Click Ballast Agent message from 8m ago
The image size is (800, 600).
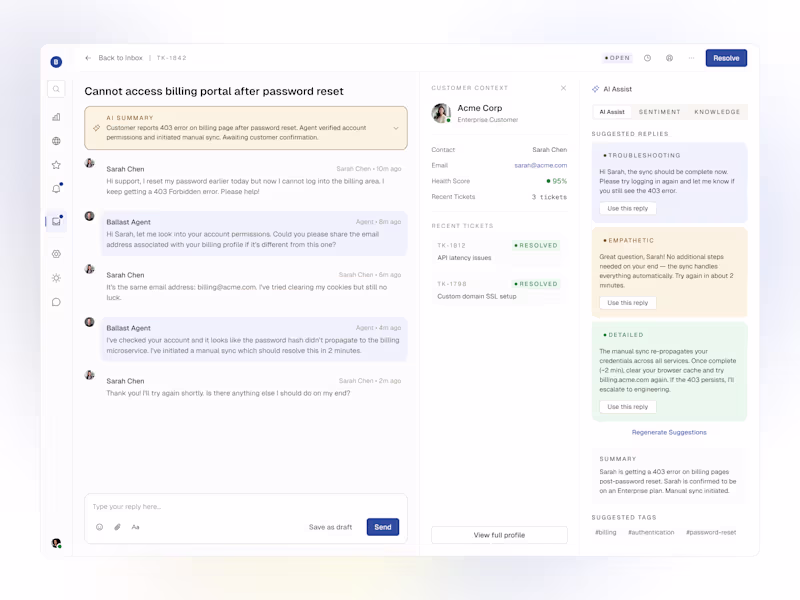[254, 233]
